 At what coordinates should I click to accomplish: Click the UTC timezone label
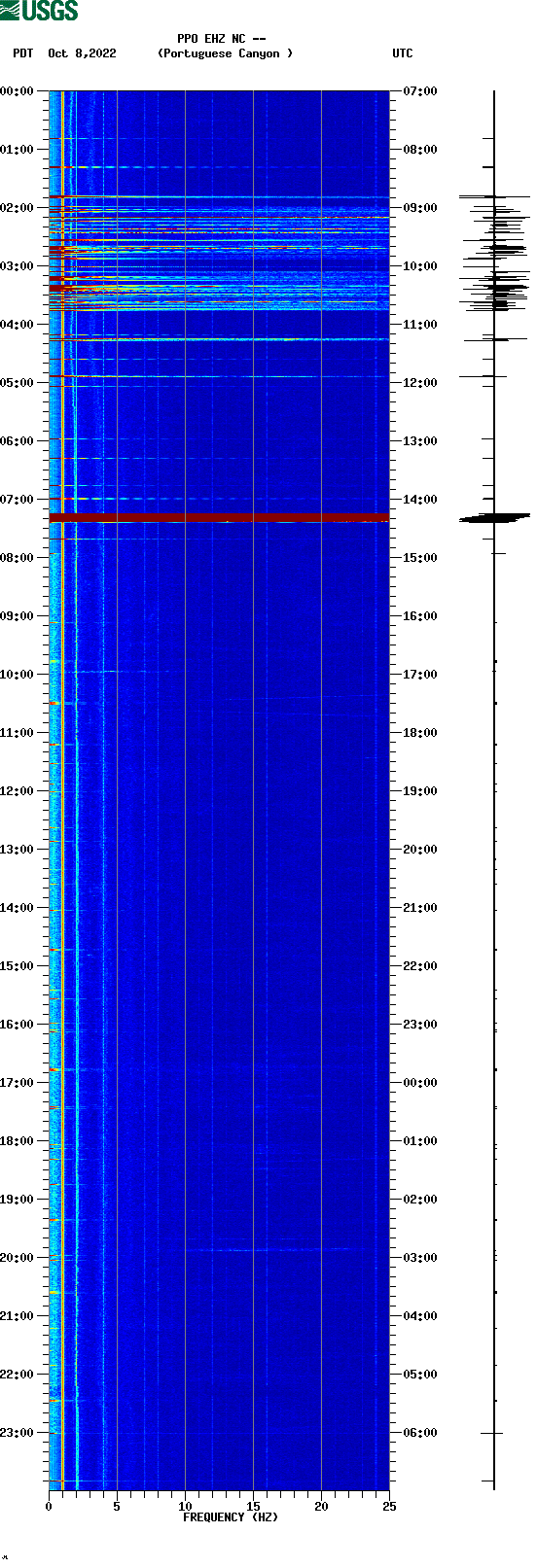click(403, 53)
